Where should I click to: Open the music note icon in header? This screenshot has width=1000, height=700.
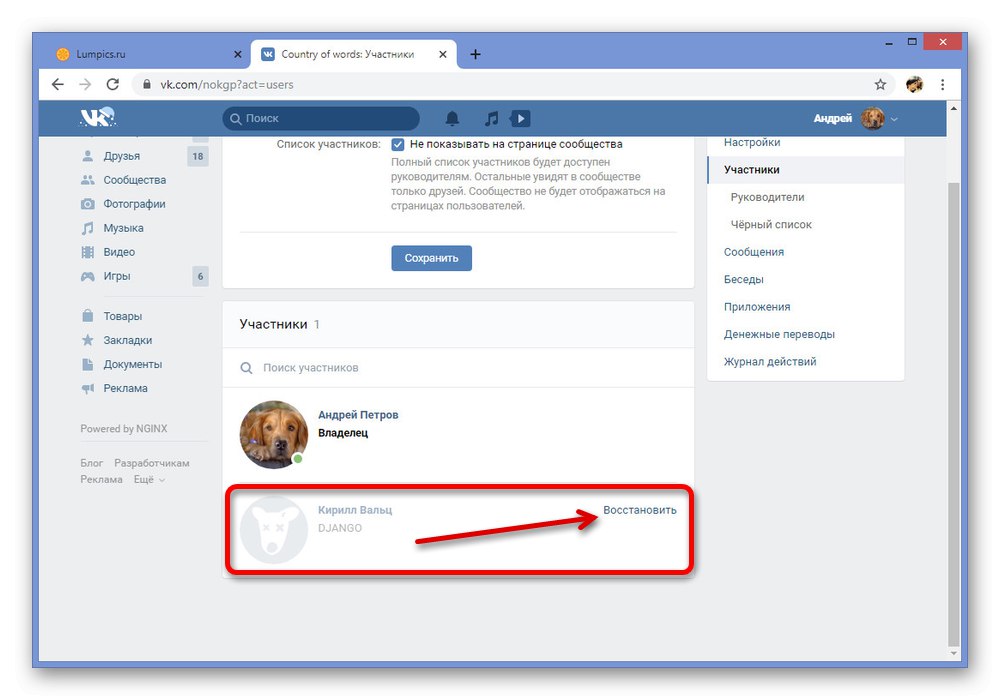click(491, 119)
